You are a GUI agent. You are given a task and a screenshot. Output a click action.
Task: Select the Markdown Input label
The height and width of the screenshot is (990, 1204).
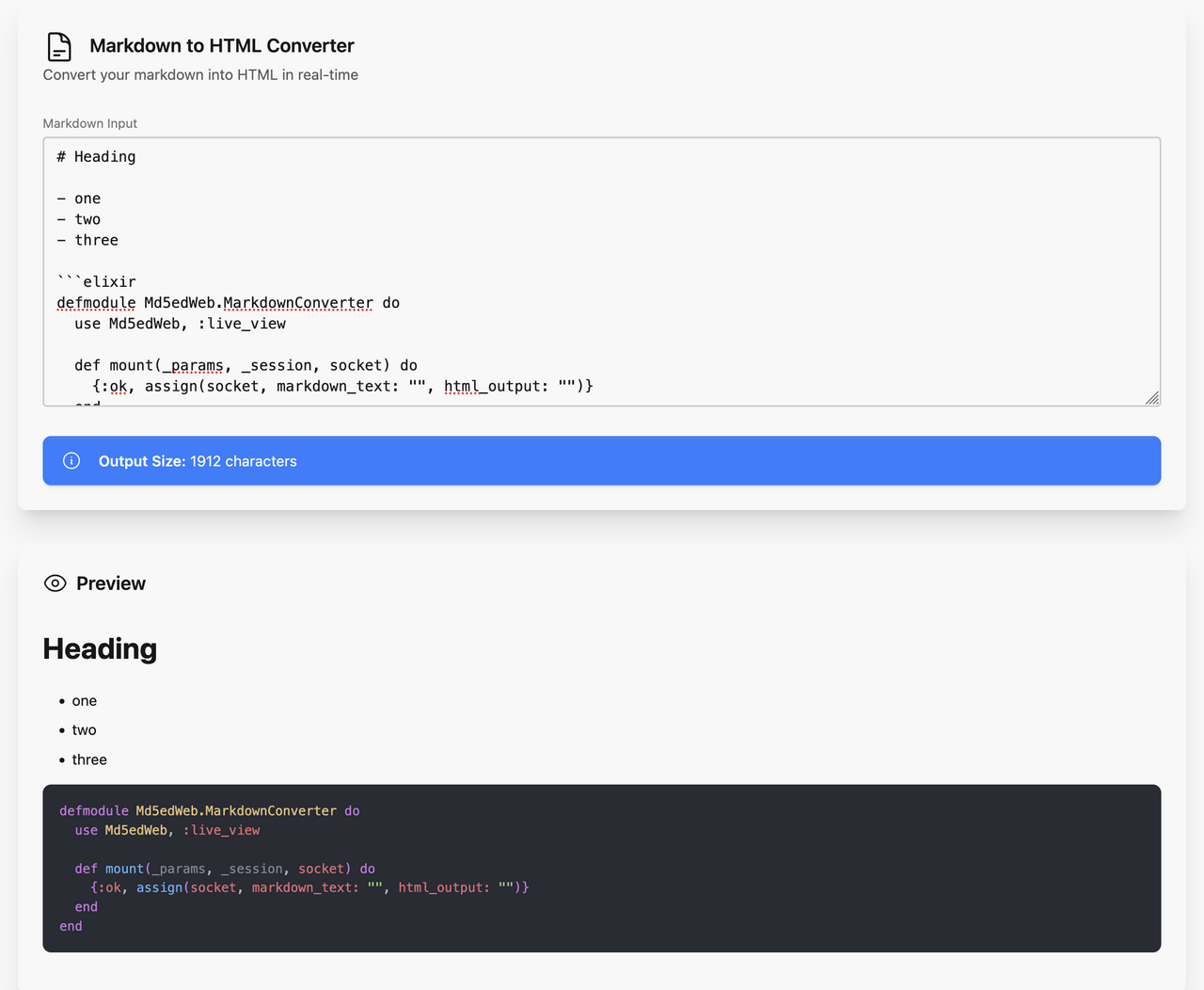pos(89,123)
